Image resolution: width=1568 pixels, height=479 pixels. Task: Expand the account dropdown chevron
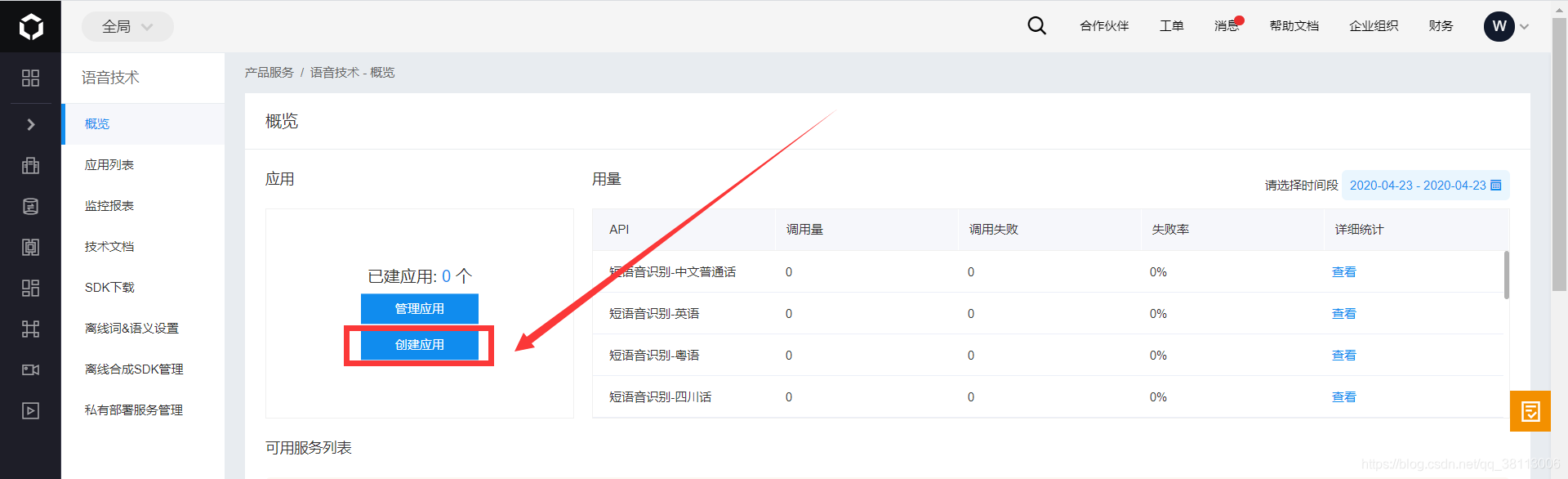click(x=1524, y=27)
